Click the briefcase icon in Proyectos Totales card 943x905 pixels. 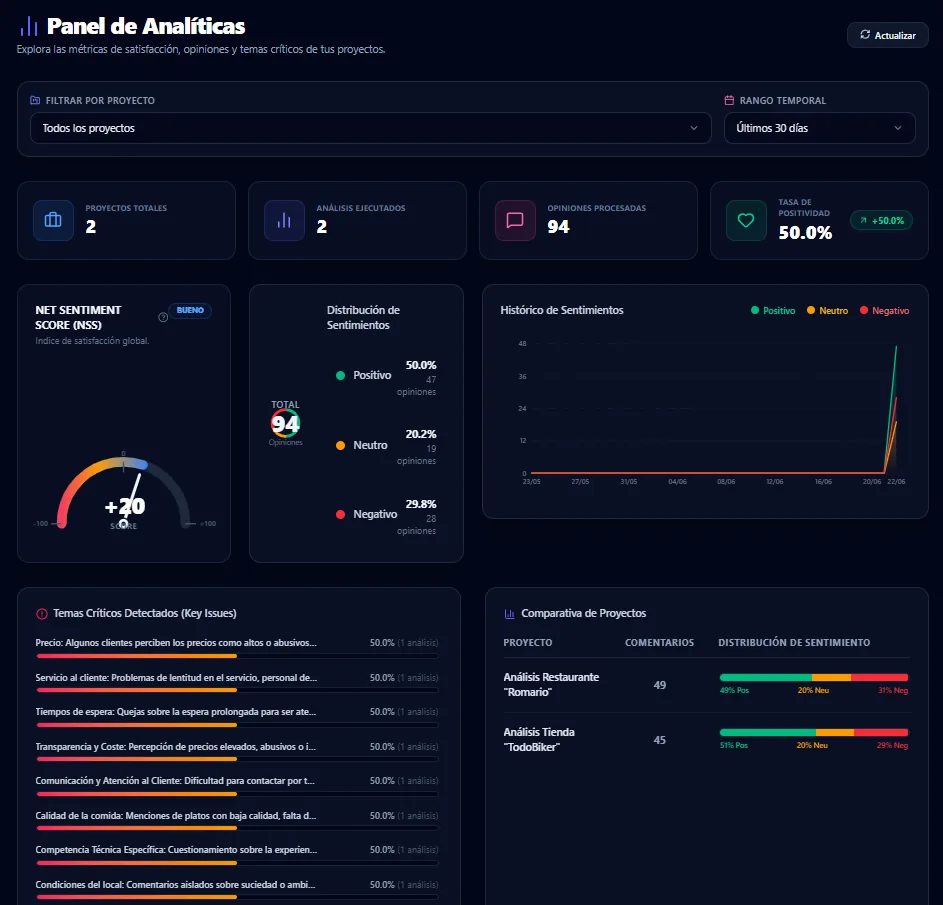53,220
